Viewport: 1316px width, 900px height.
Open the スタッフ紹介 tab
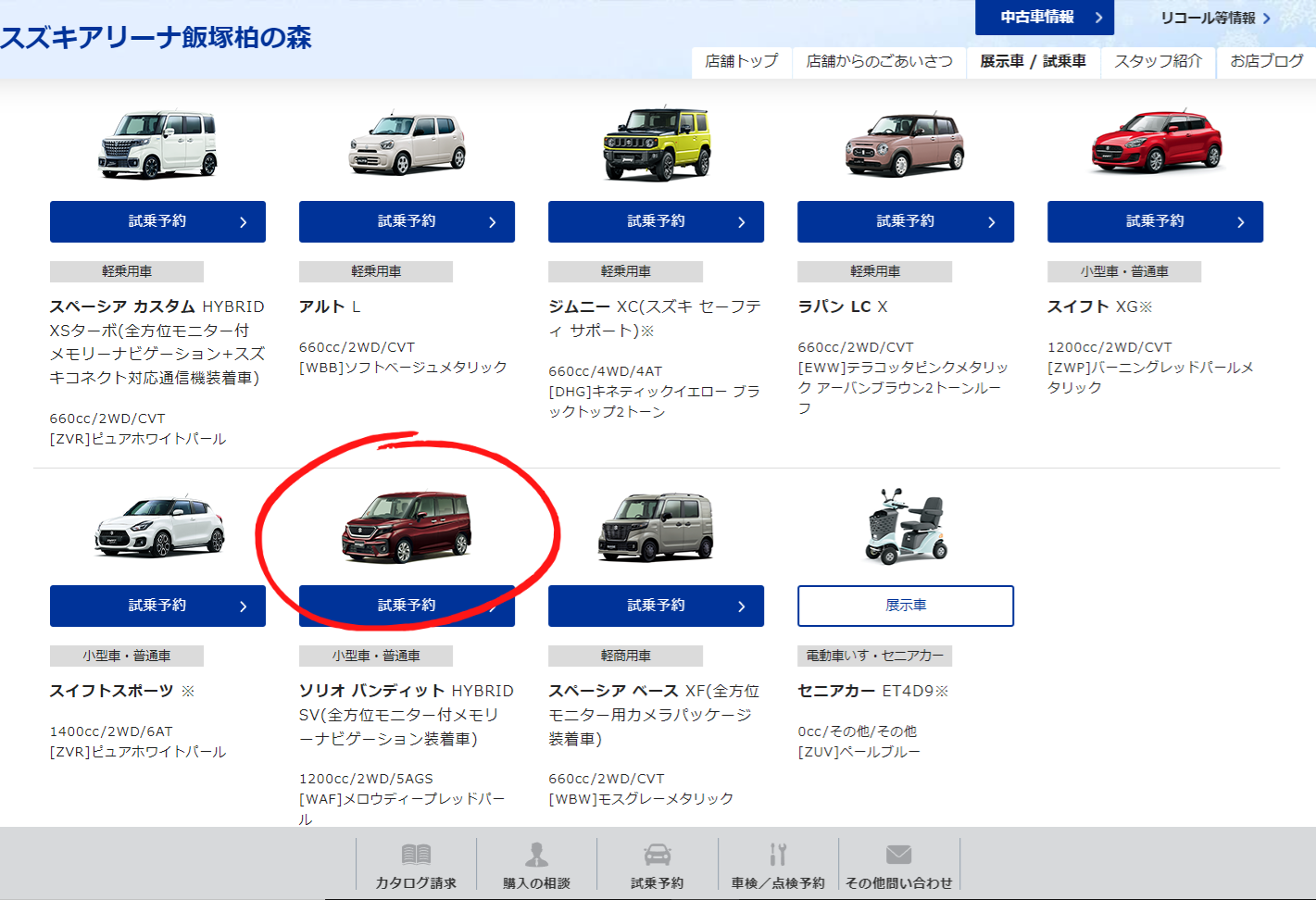click(1158, 61)
